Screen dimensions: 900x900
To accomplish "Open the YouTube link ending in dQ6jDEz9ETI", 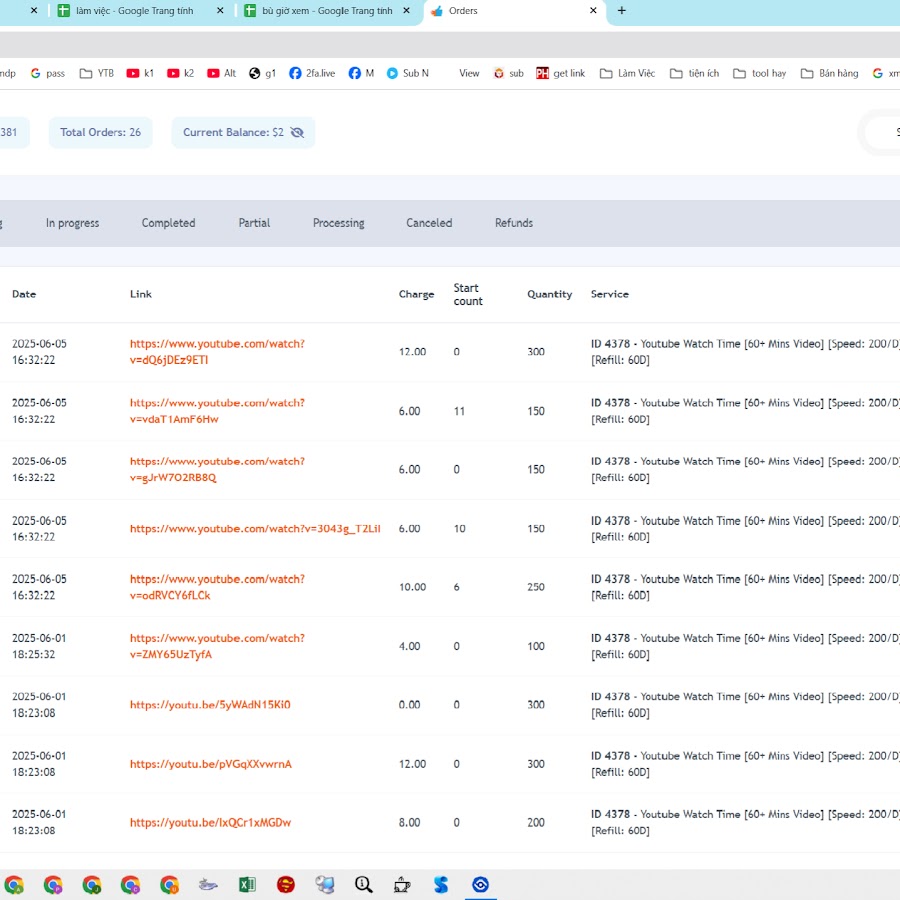I will pyautogui.click(x=217, y=351).
